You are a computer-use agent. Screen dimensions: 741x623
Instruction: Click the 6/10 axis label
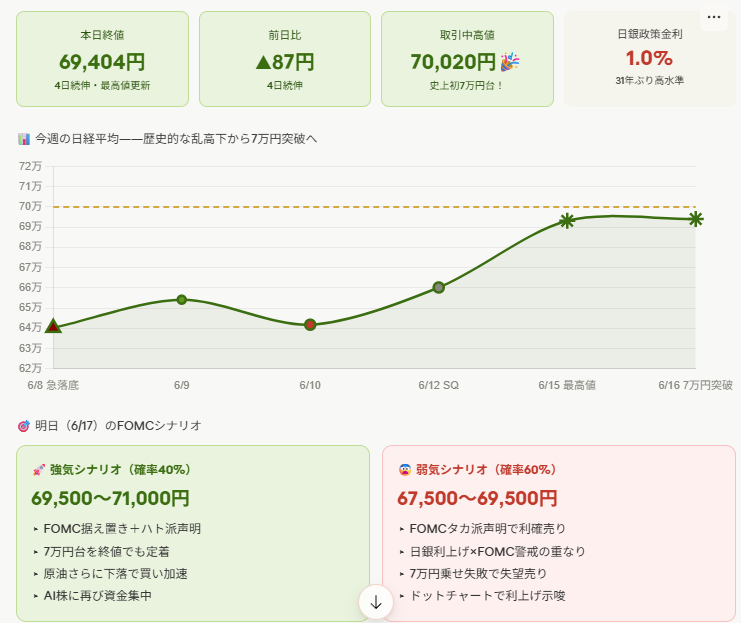click(x=310, y=385)
